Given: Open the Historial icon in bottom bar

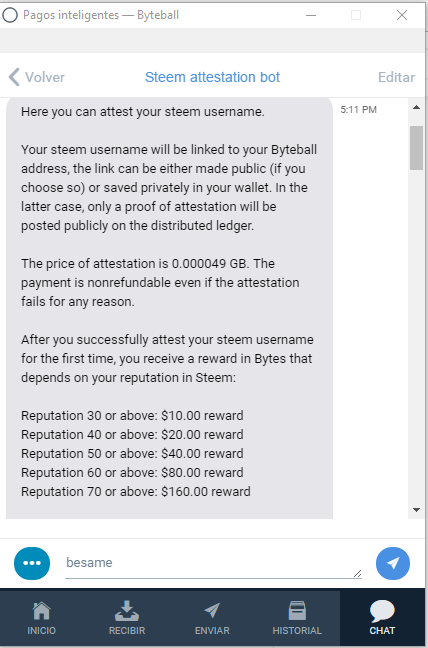Looking at the screenshot, I should click(297, 610).
